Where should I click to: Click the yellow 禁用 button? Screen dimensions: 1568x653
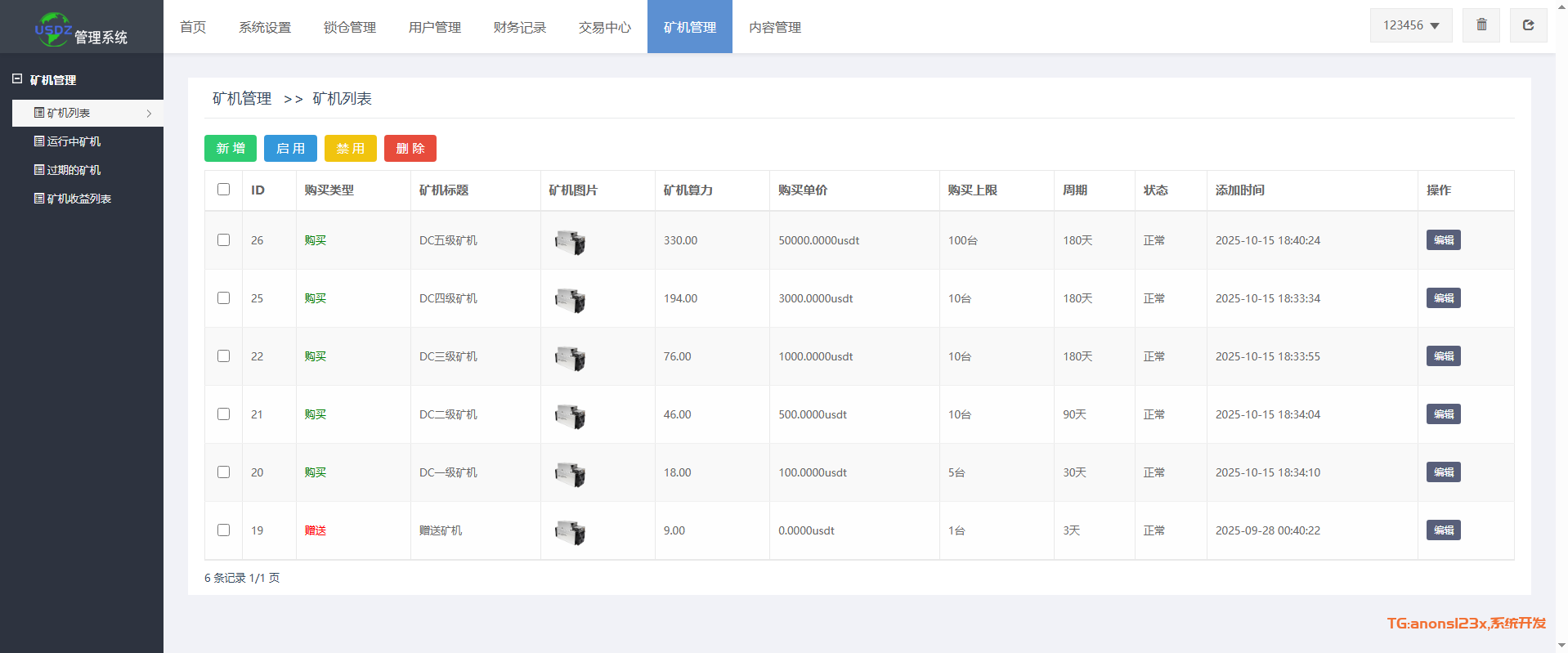351,148
